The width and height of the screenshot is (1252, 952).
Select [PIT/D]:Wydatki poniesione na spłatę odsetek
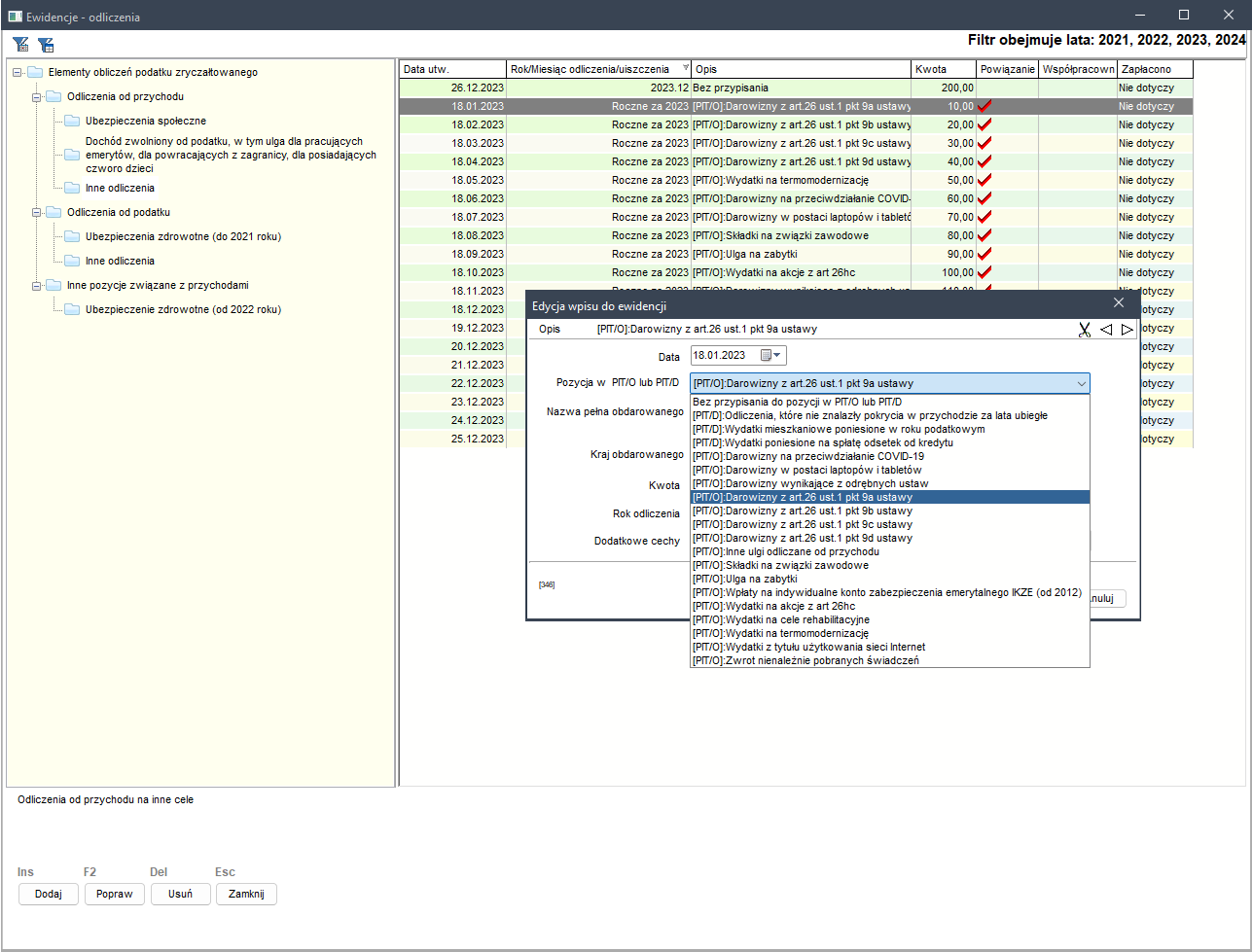[890, 442]
